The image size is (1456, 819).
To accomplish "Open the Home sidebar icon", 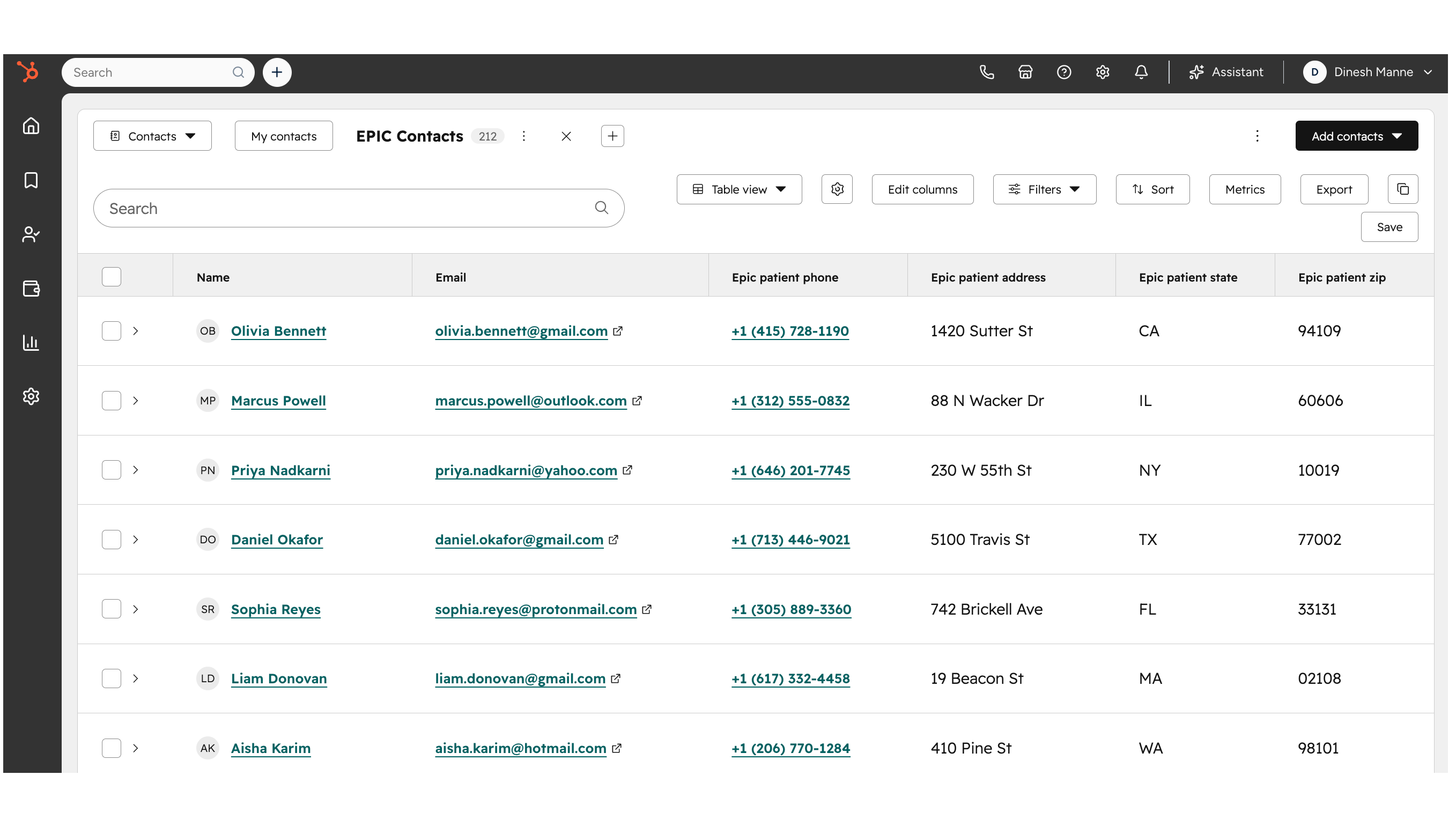I will coord(31,126).
